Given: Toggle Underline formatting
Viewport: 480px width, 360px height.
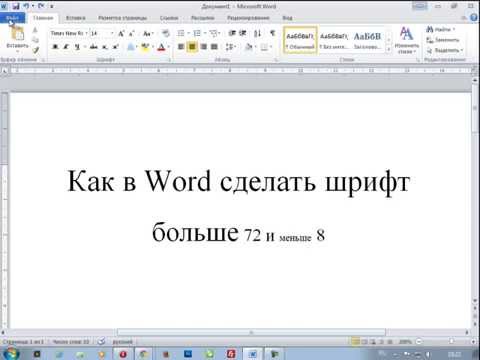Looking at the screenshot, I should pos(77,47).
